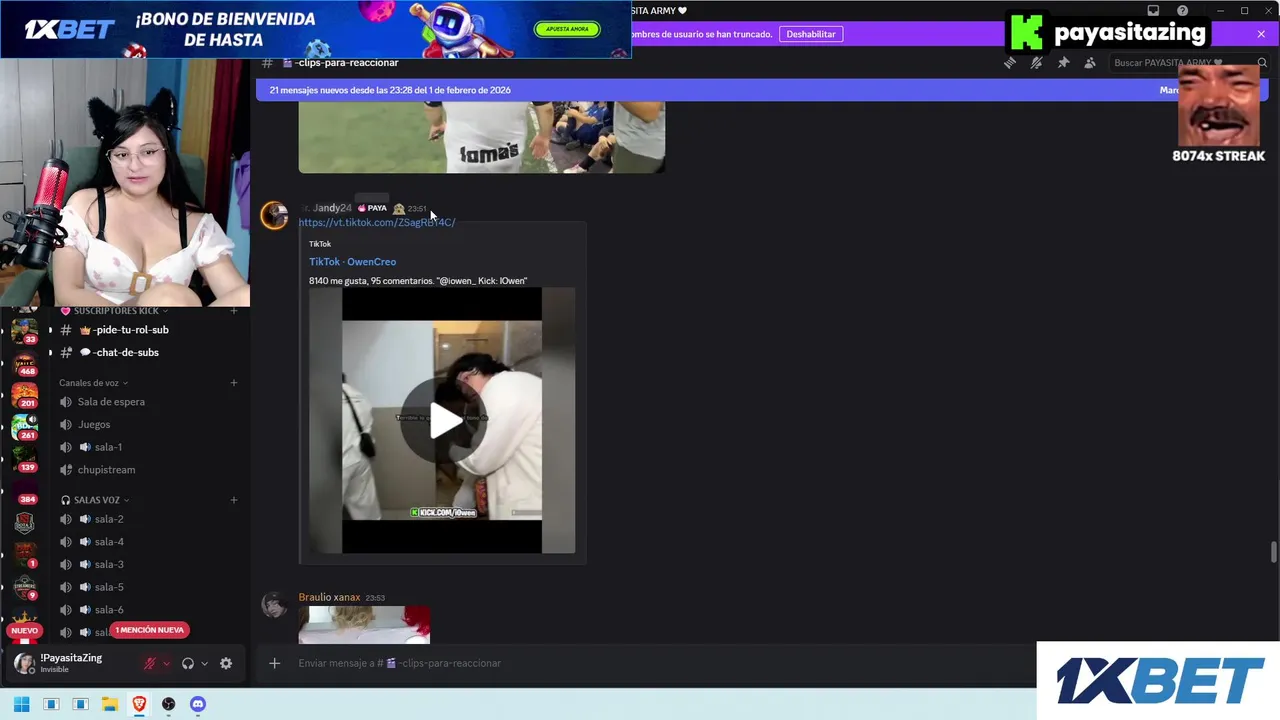Open server icon with 9 badge

click(24, 587)
